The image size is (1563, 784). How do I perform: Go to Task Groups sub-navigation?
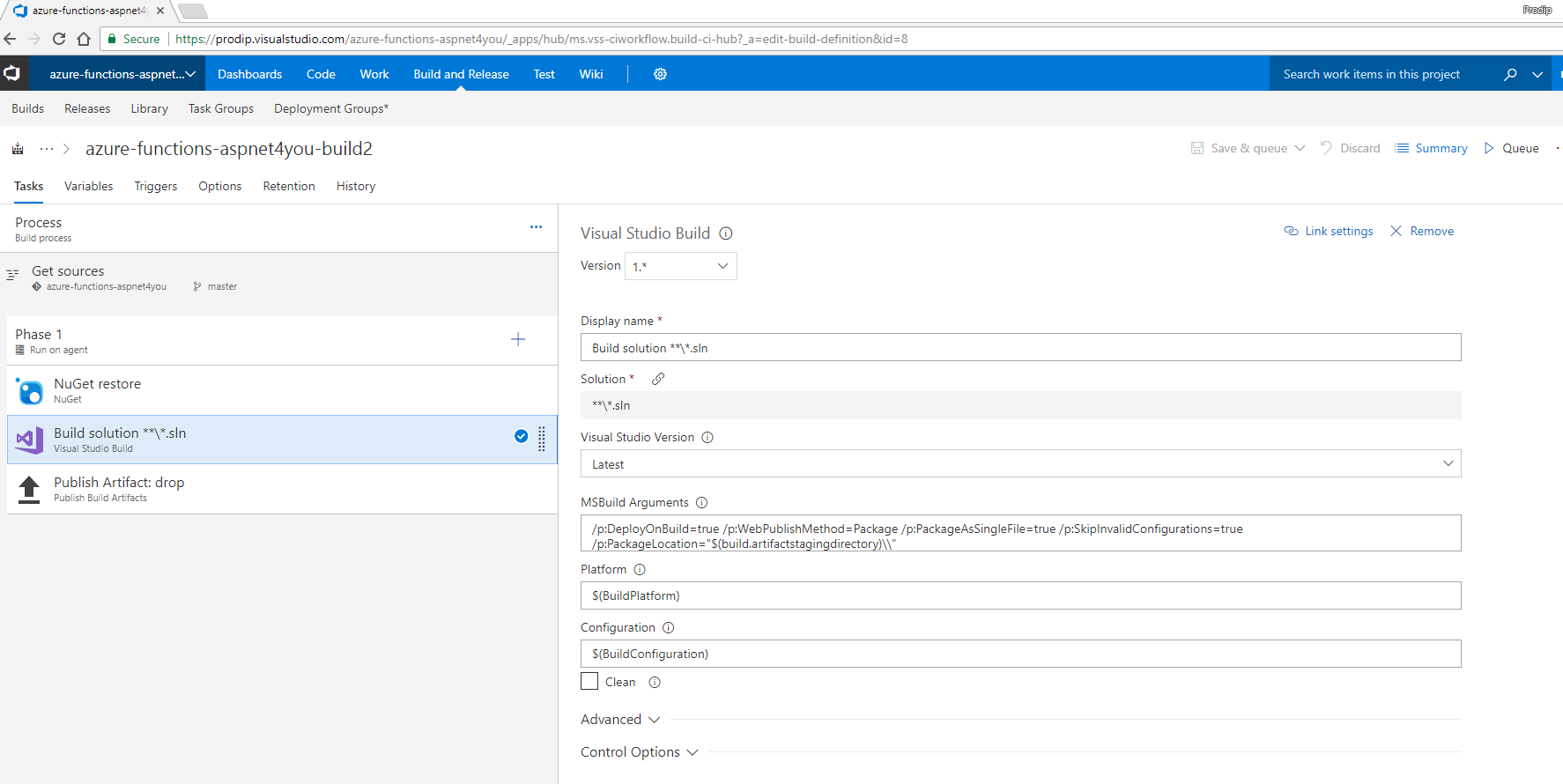pos(221,108)
